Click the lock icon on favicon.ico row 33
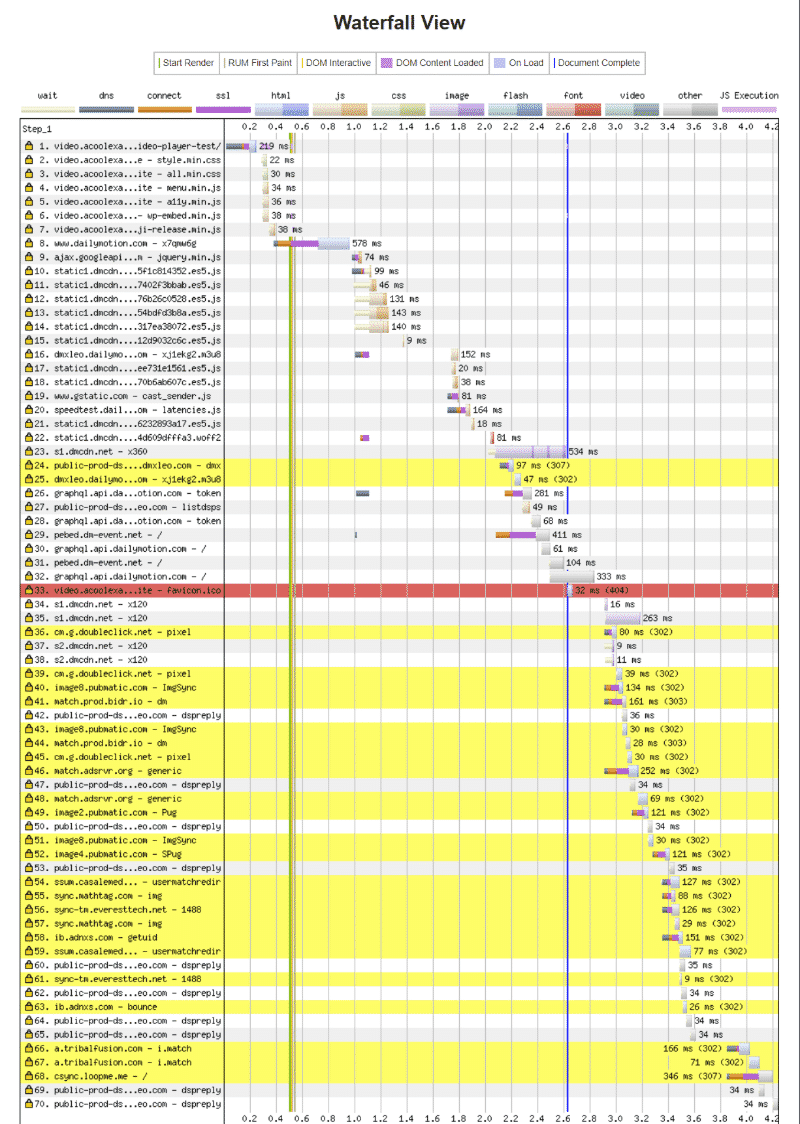The width and height of the screenshot is (800, 1124). pyautogui.click(x=29, y=591)
